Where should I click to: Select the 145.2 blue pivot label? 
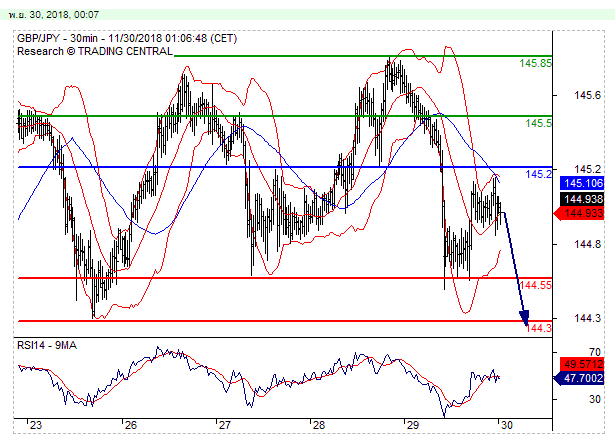click(539, 174)
